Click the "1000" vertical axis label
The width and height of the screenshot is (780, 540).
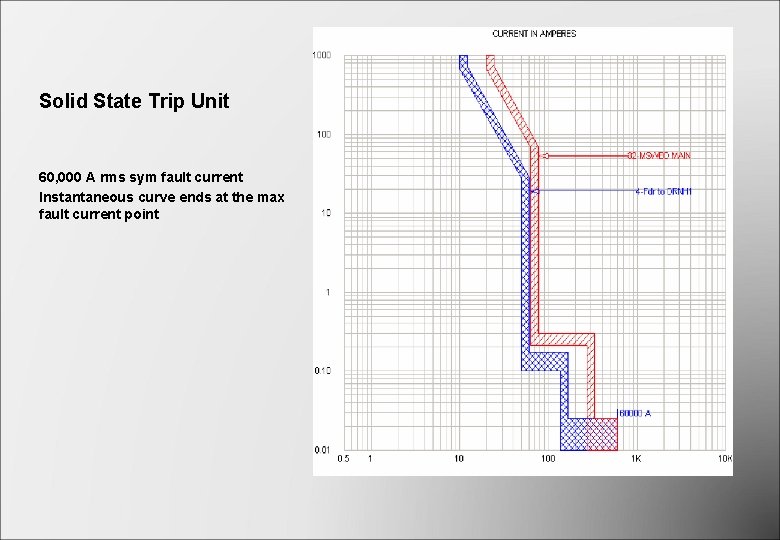click(x=322, y=55)
